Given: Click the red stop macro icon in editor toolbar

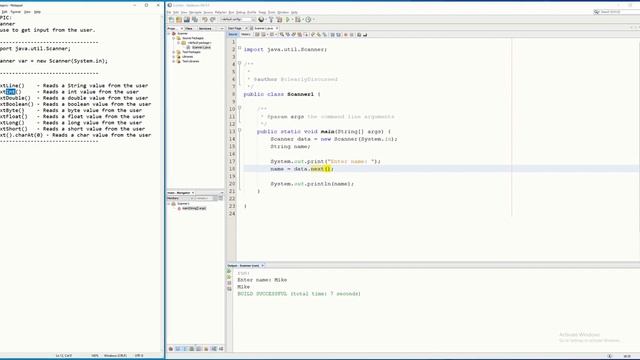Looking at the screenshot, I should coord(346,35).
